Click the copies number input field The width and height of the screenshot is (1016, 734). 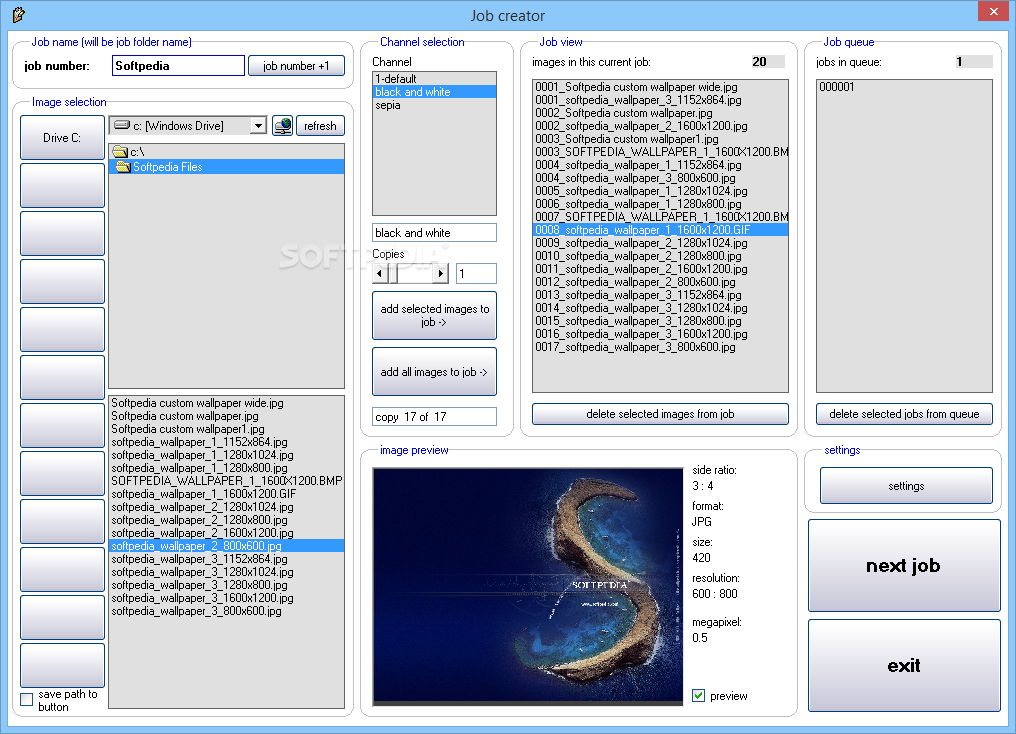pyautogui.click(x=476, y=273)
